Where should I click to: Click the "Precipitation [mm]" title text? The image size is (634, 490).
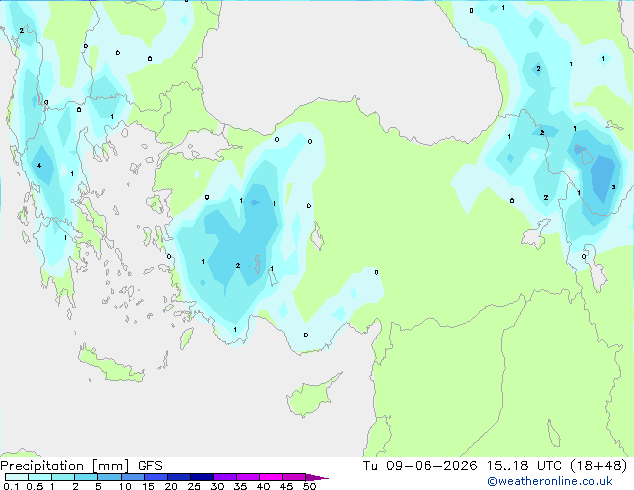pos(65,466)
